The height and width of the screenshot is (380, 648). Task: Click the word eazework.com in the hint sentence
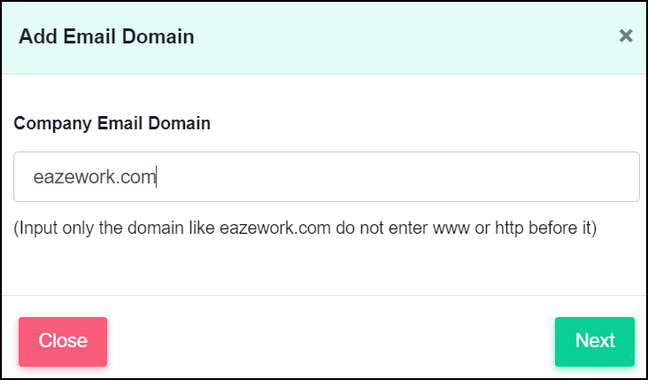(x=275, y=228)
